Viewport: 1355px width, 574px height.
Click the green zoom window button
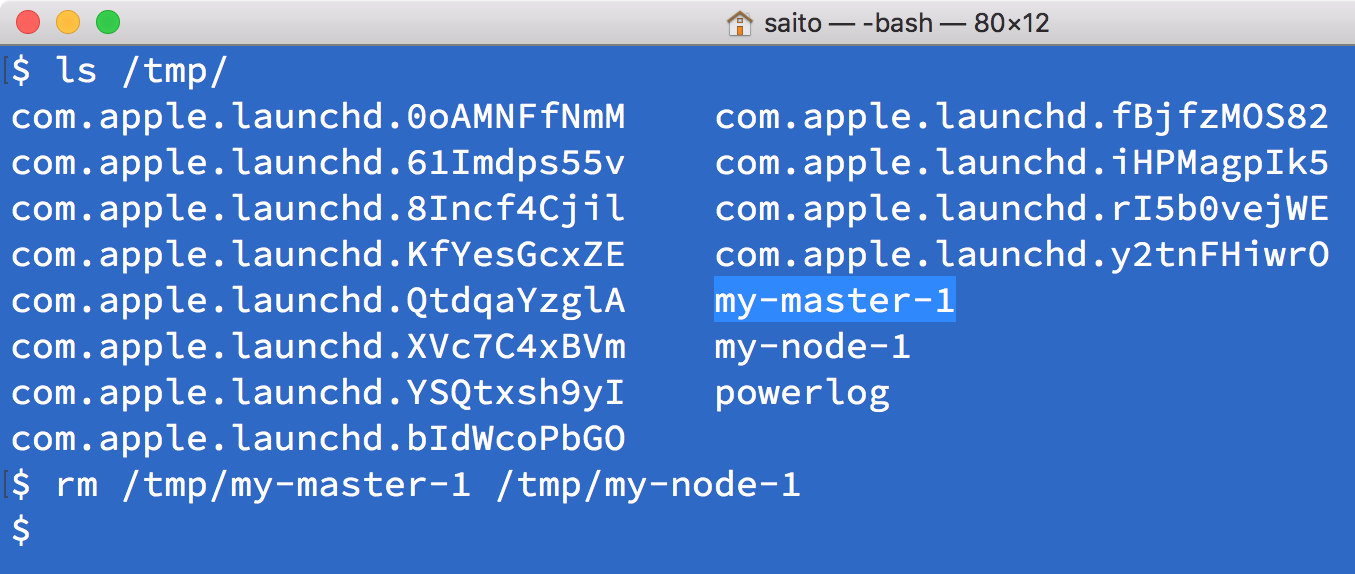pos(107,22)
